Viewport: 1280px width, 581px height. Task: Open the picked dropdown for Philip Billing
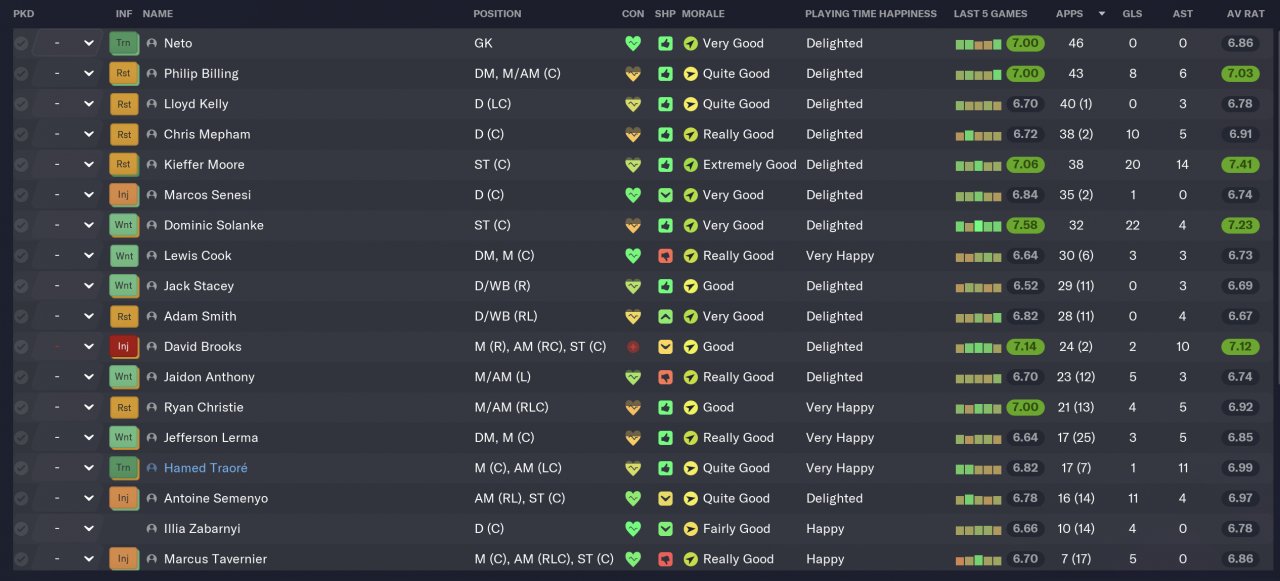pos(88,74)
